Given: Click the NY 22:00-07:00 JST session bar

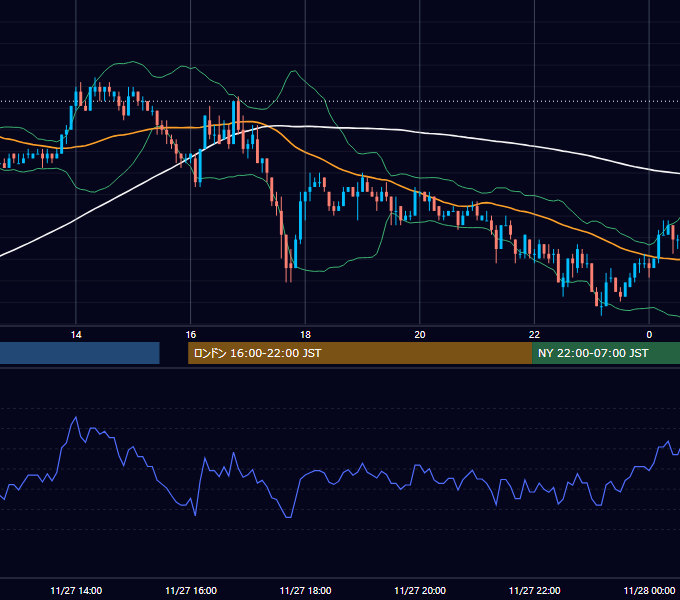Looking at the screenshot, I should (606, 353).
